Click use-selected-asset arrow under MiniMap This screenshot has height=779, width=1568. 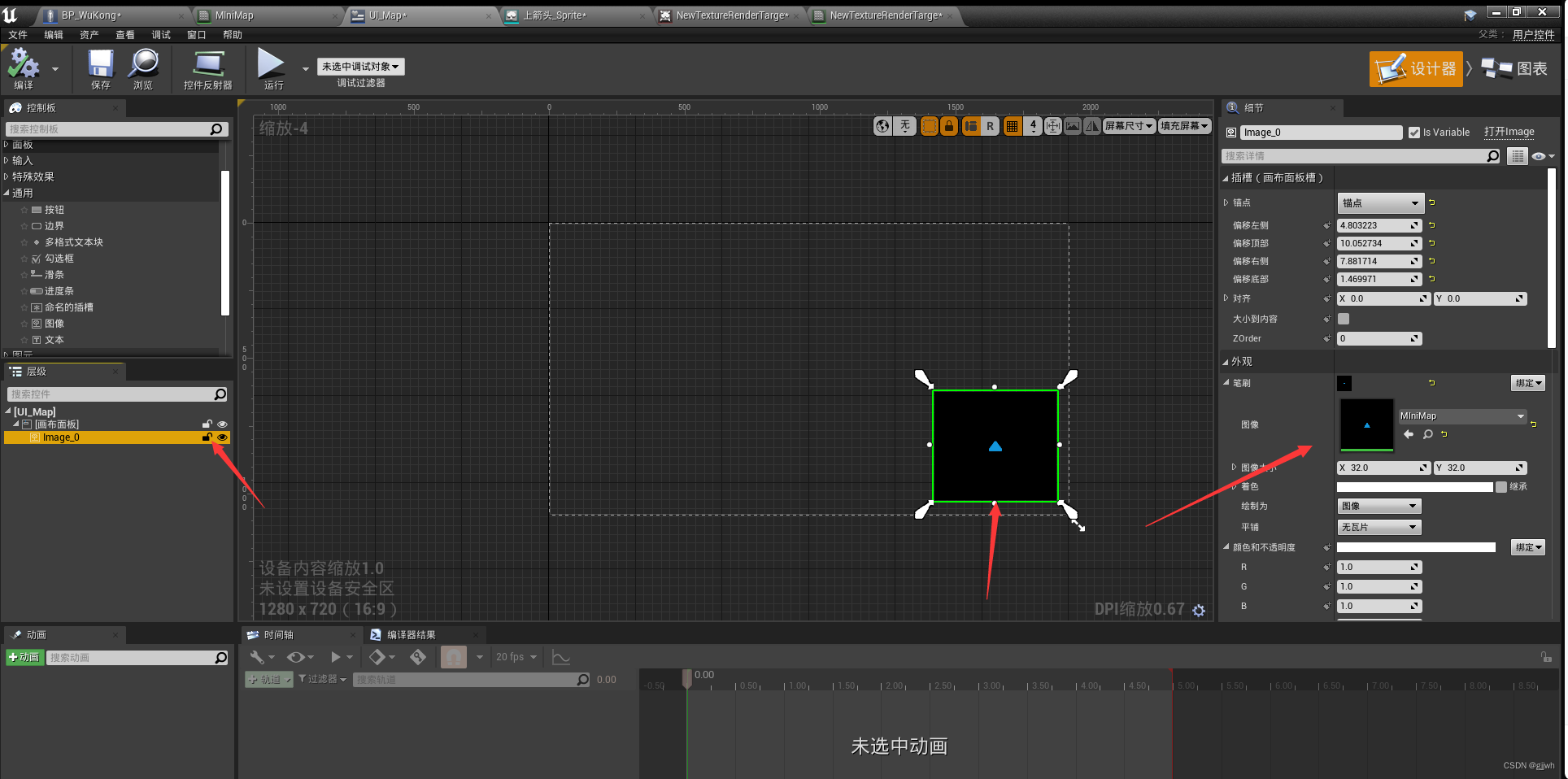coord(1409,435)
